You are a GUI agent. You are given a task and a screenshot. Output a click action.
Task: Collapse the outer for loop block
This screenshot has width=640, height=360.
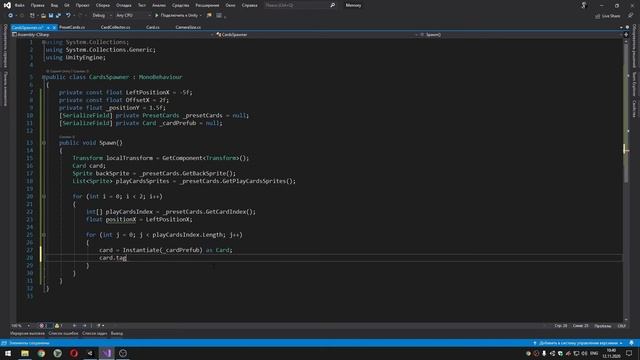coord(44,196)
